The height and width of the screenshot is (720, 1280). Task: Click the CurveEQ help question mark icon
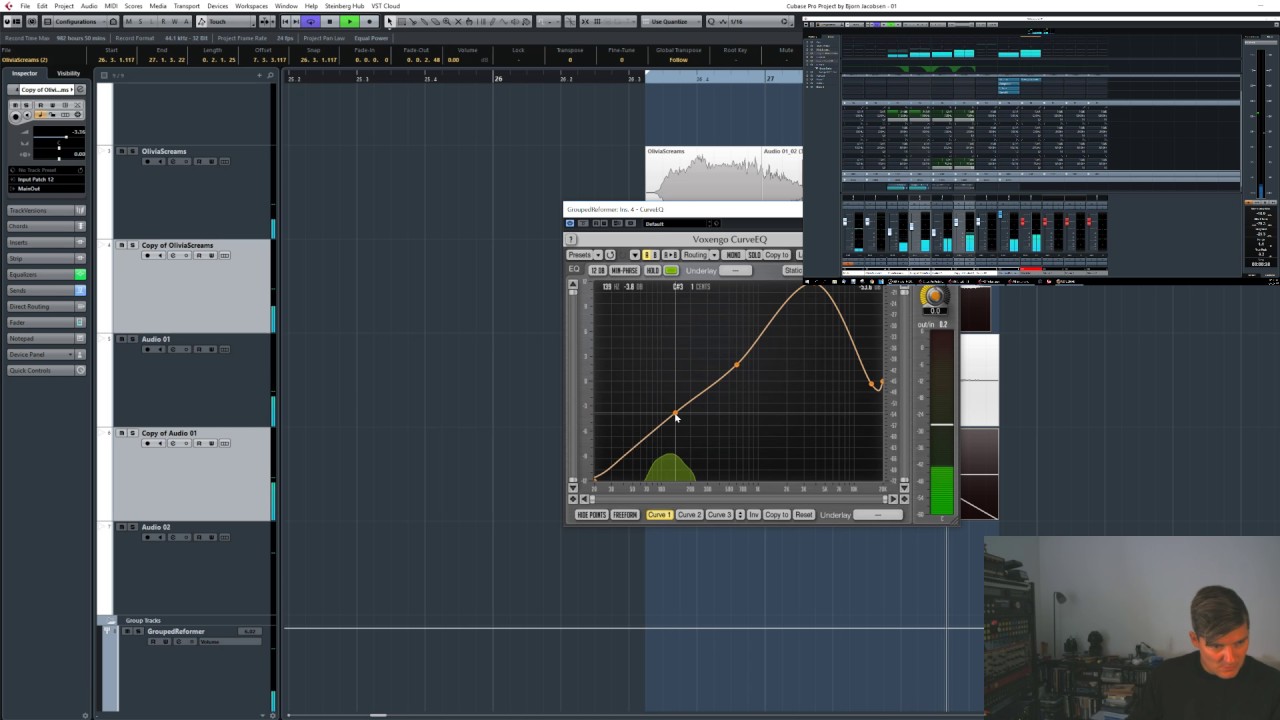click(571, 239)
